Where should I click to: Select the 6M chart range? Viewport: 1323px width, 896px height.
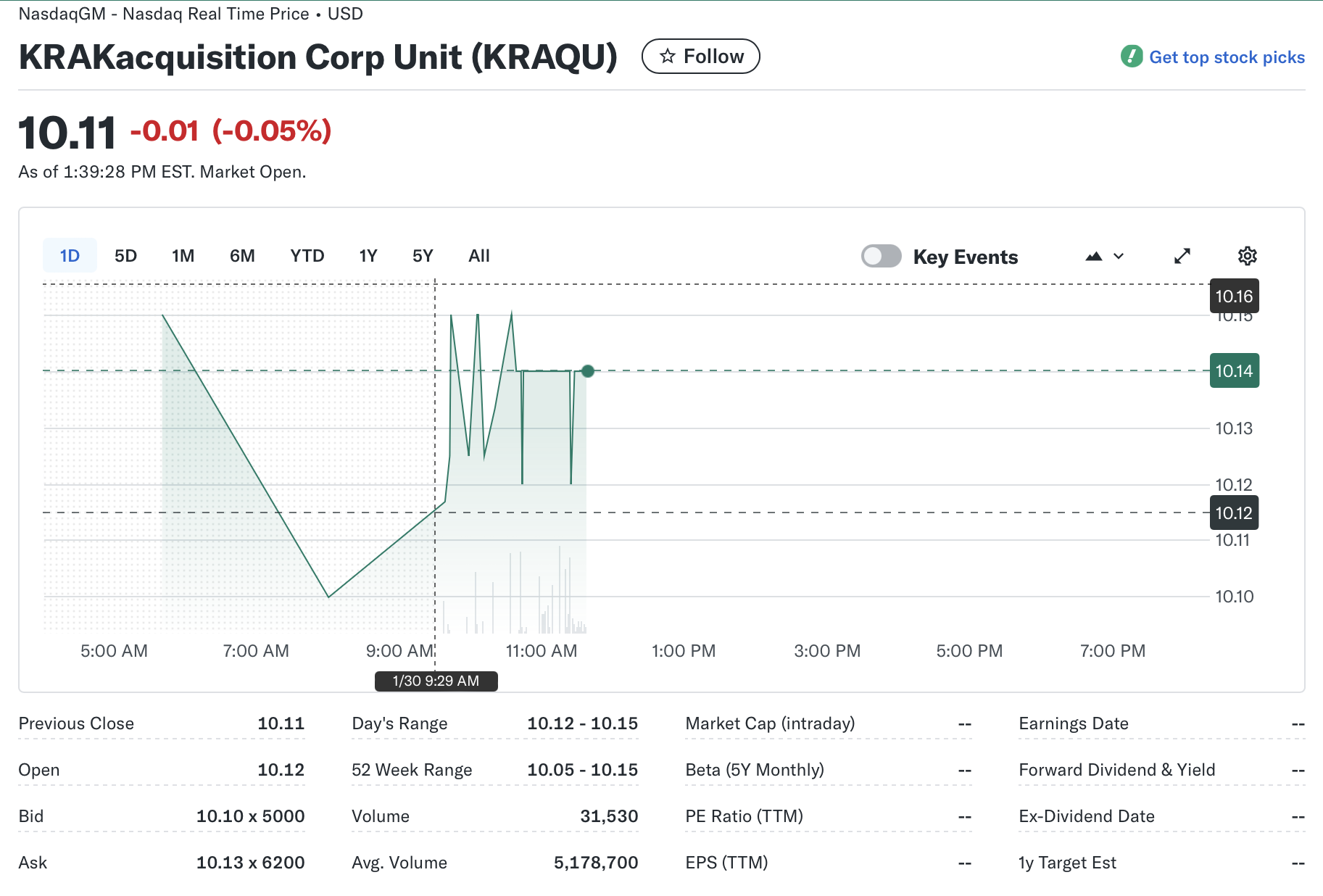coord(243,255)
